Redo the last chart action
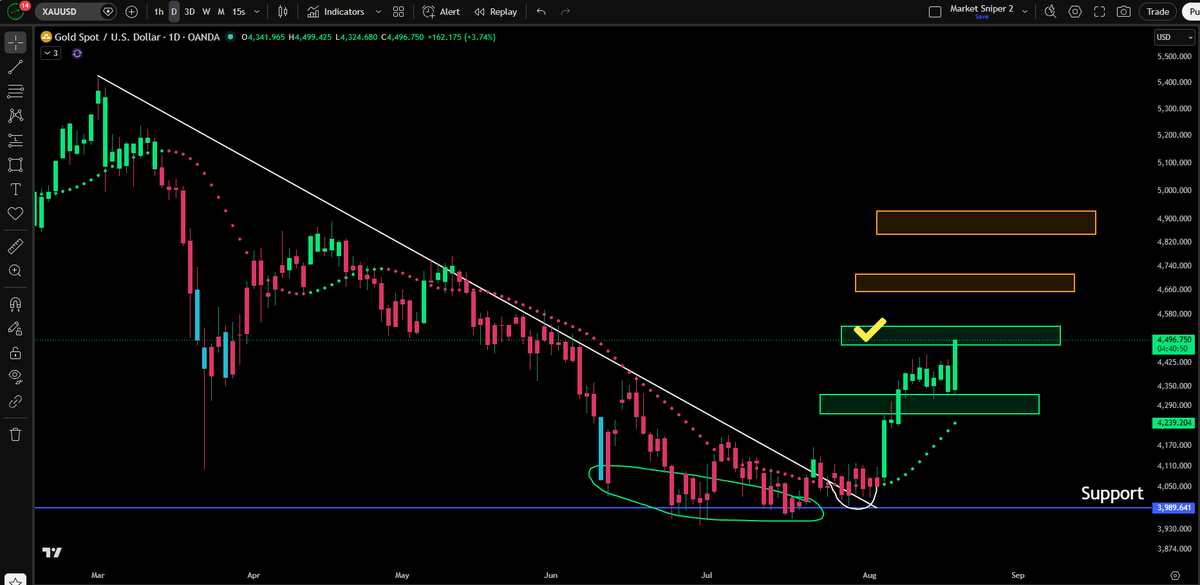1200x585 pixels. [x=567, y=12]
